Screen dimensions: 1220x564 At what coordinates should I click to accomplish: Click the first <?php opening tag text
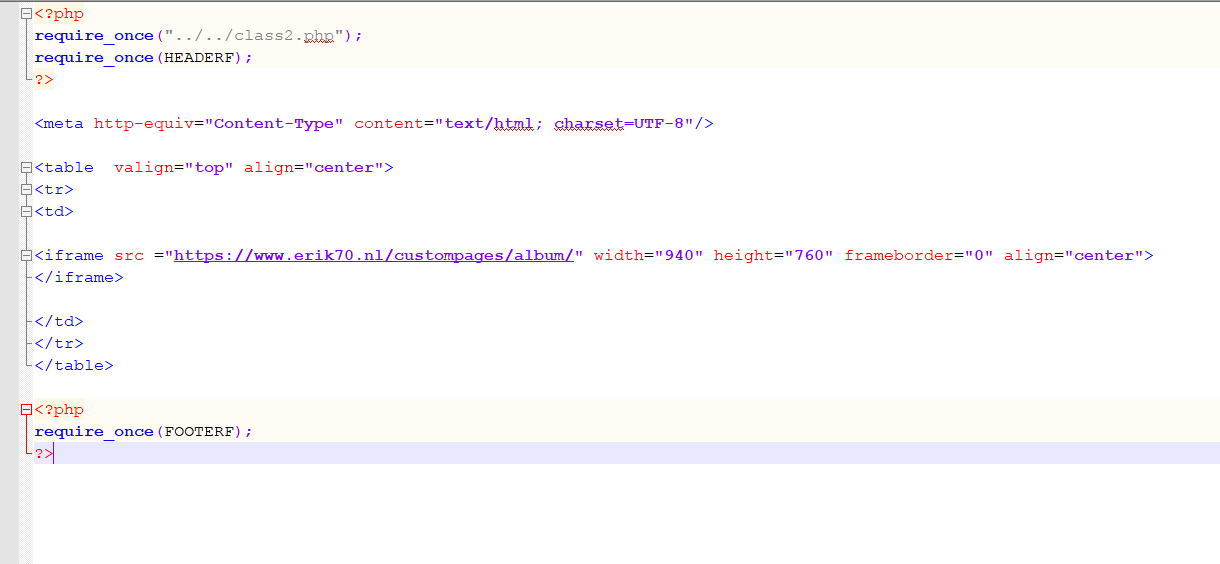pos(59,13)
